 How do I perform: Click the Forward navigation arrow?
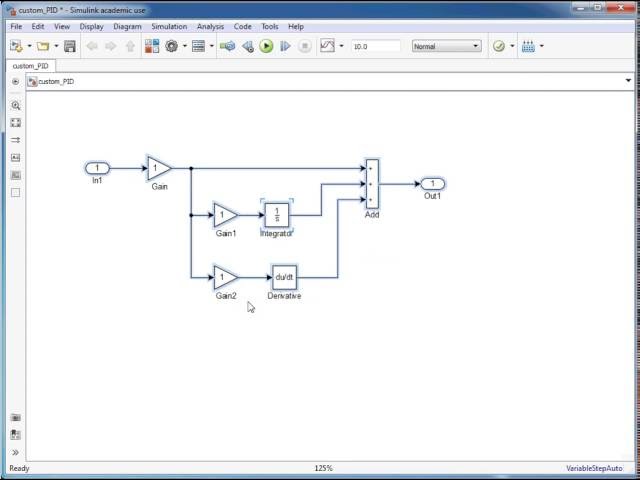pyautogui.click(x=111, y=46)
